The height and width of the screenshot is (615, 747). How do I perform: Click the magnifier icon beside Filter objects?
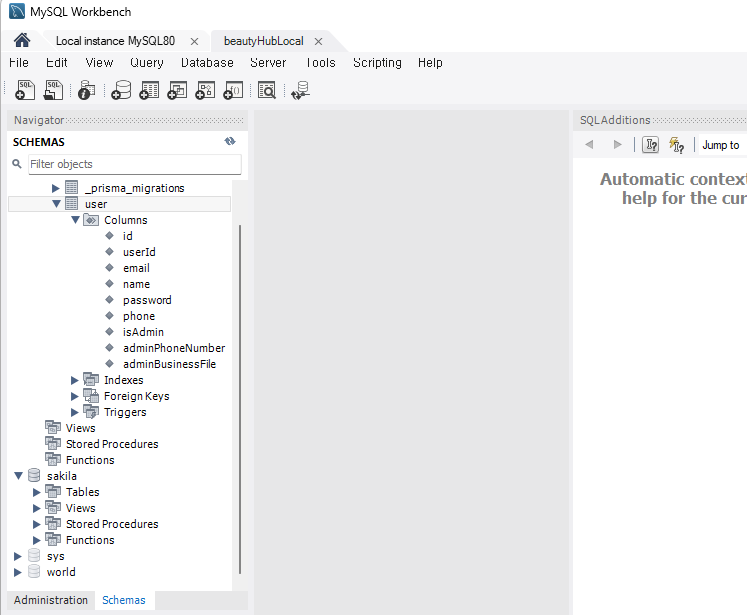coord(17,164)
